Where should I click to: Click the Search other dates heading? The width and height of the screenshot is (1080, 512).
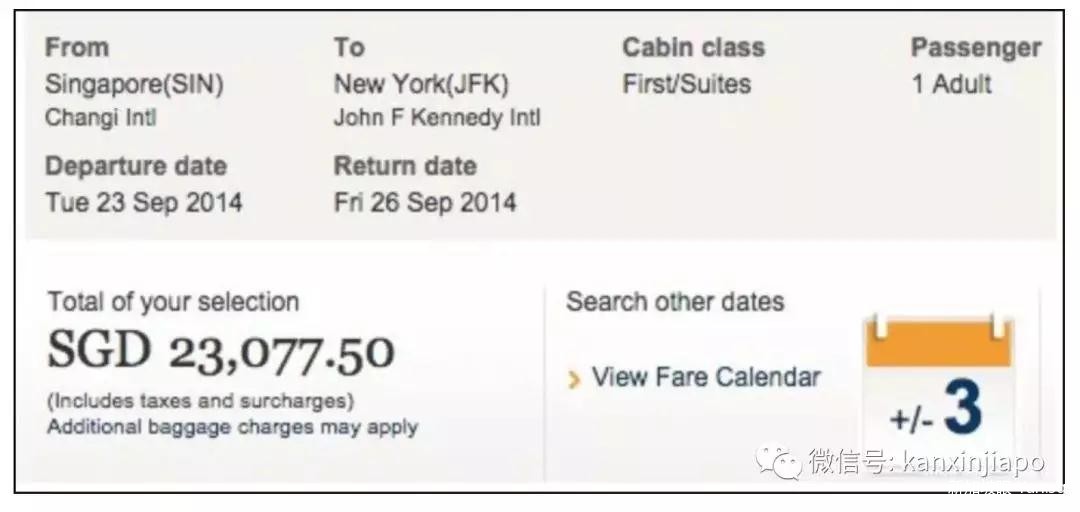click(x=675, y=302)
